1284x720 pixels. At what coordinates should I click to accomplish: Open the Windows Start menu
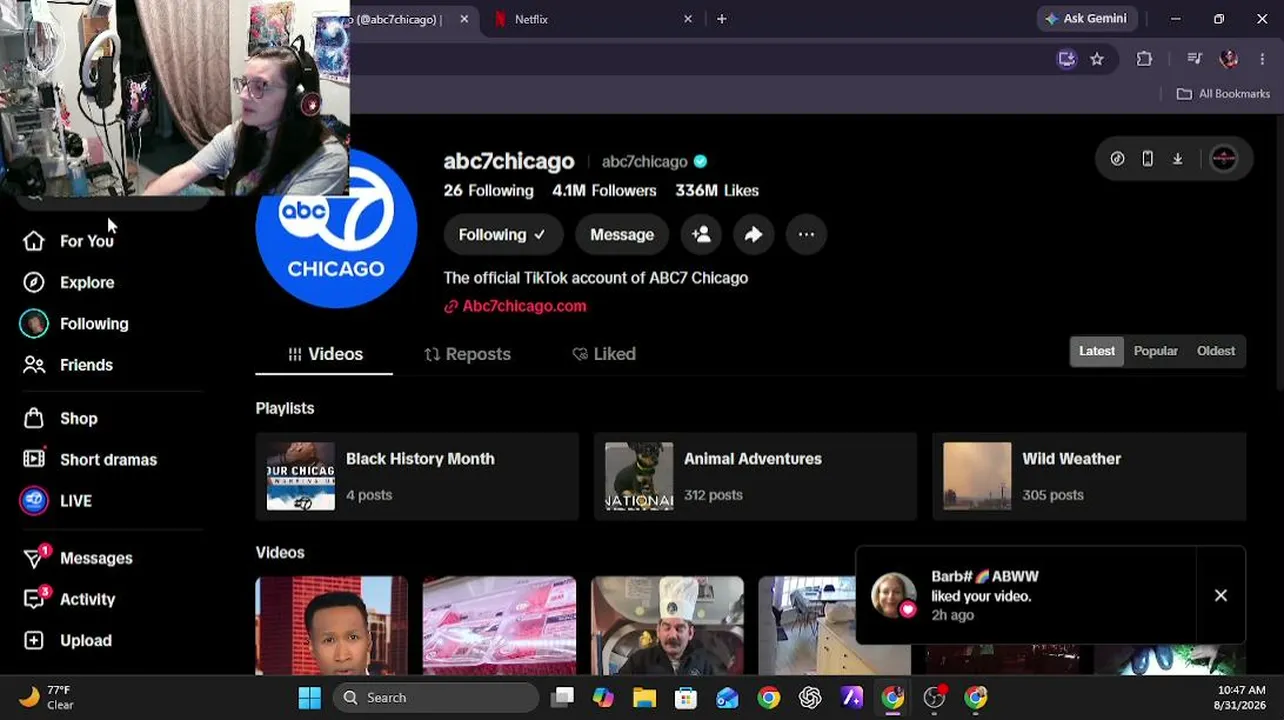(310, 698)
